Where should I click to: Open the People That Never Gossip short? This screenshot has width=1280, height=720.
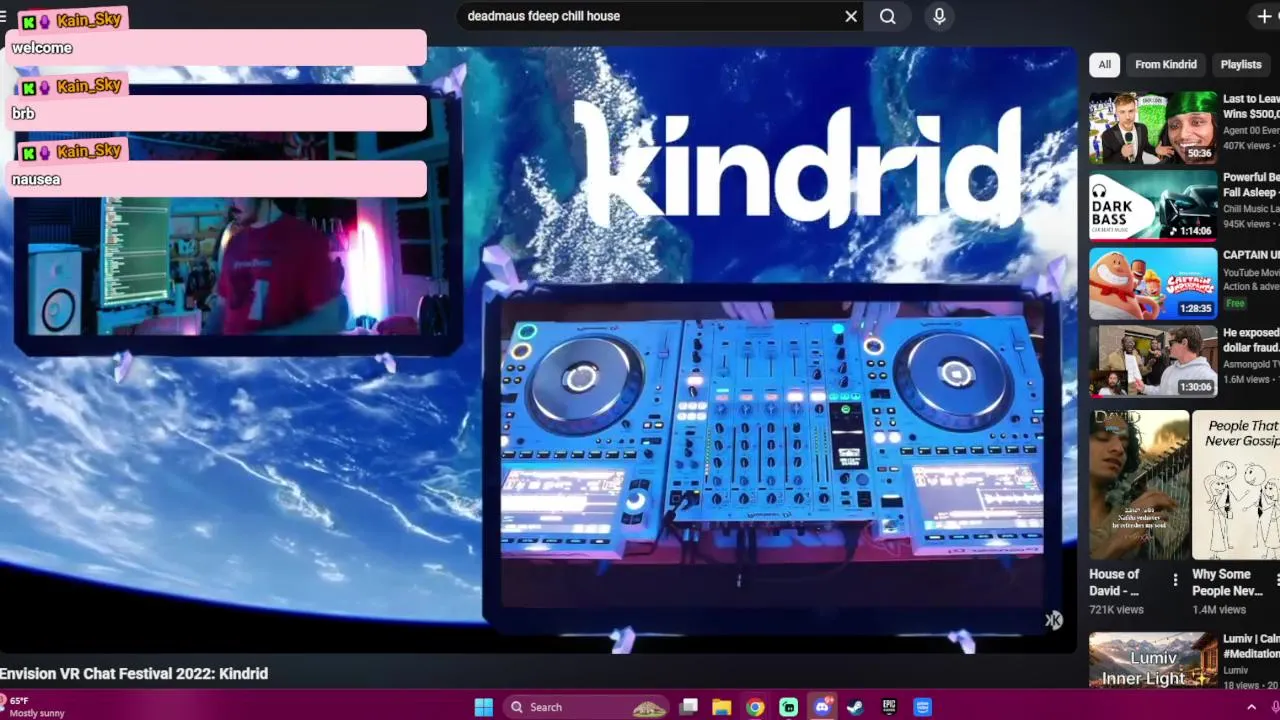(1236, 485)
